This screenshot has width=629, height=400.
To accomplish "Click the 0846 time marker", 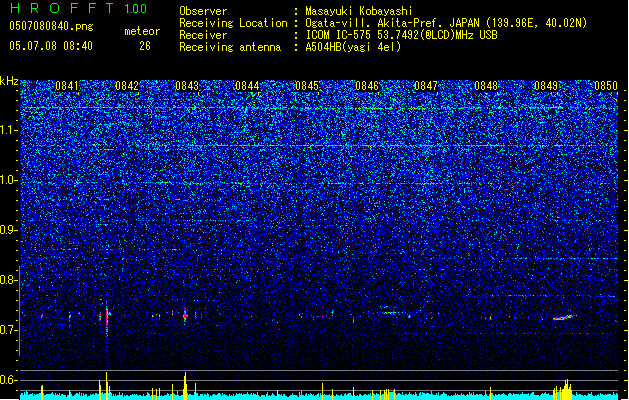I will (367, 86).
